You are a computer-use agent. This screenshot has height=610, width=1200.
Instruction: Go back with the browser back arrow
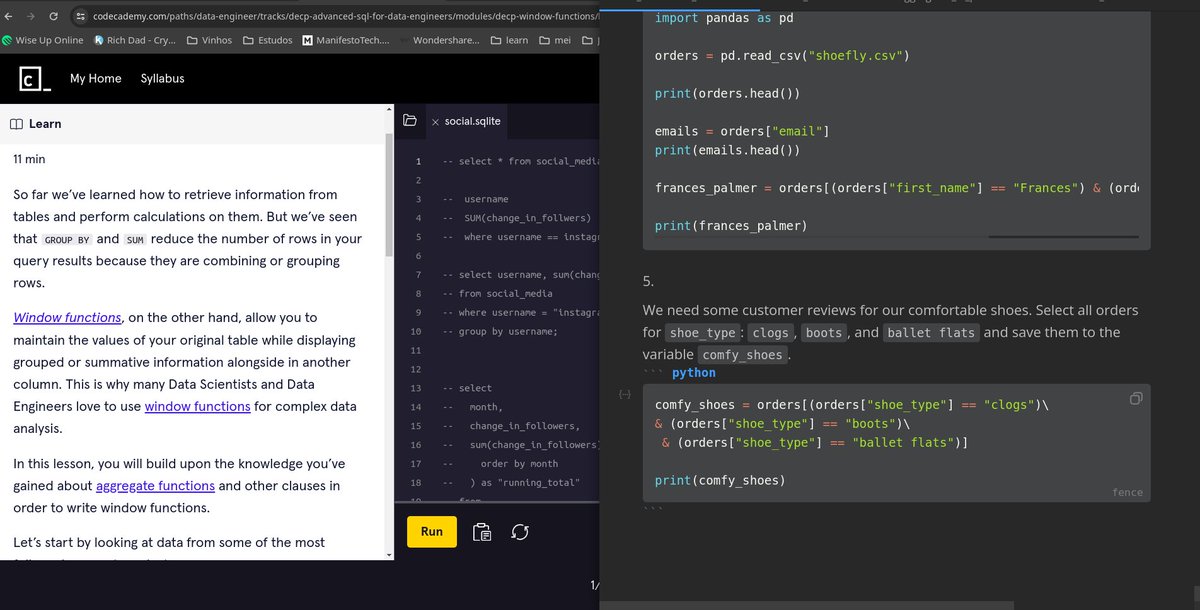9,16
